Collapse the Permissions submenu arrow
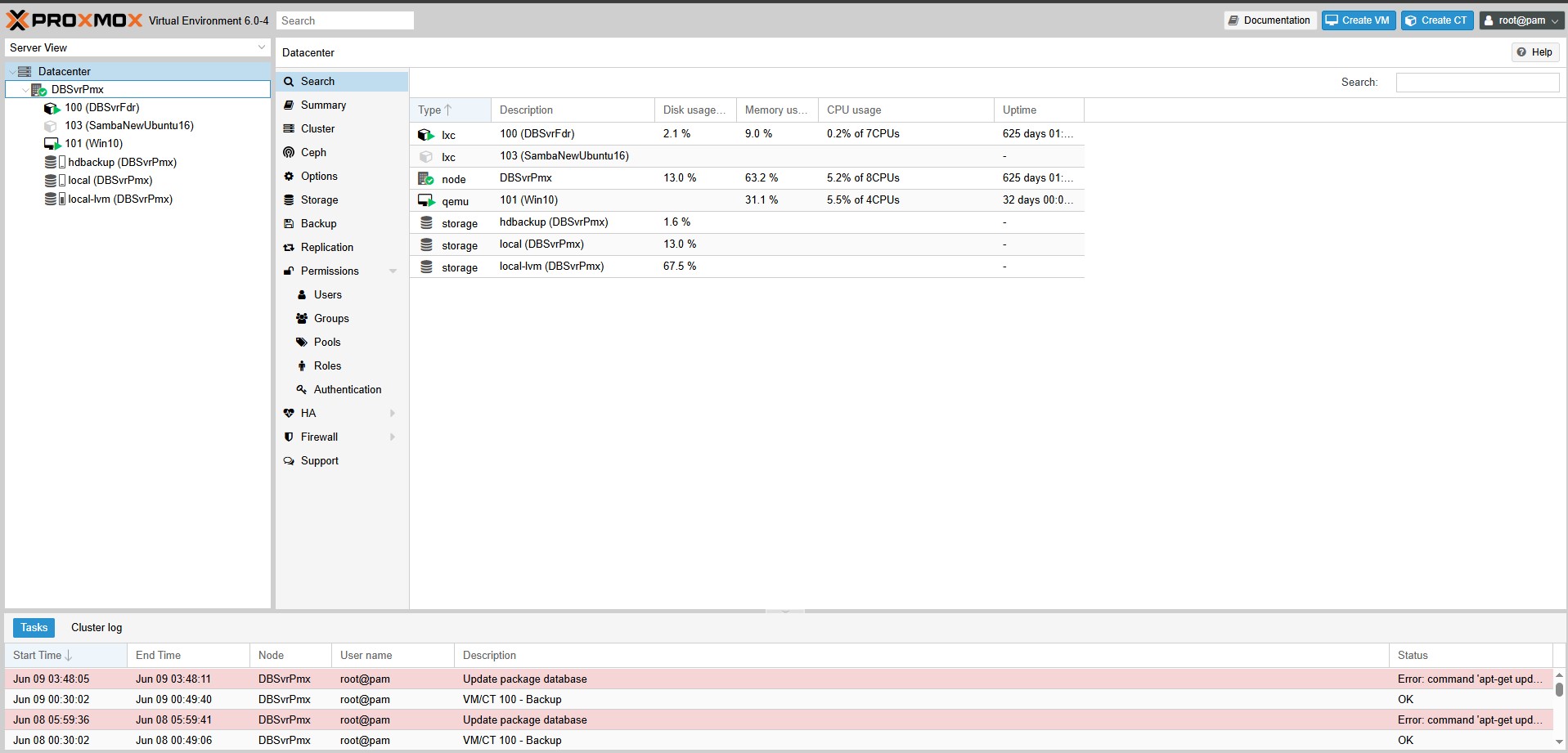 coord(393,271)
